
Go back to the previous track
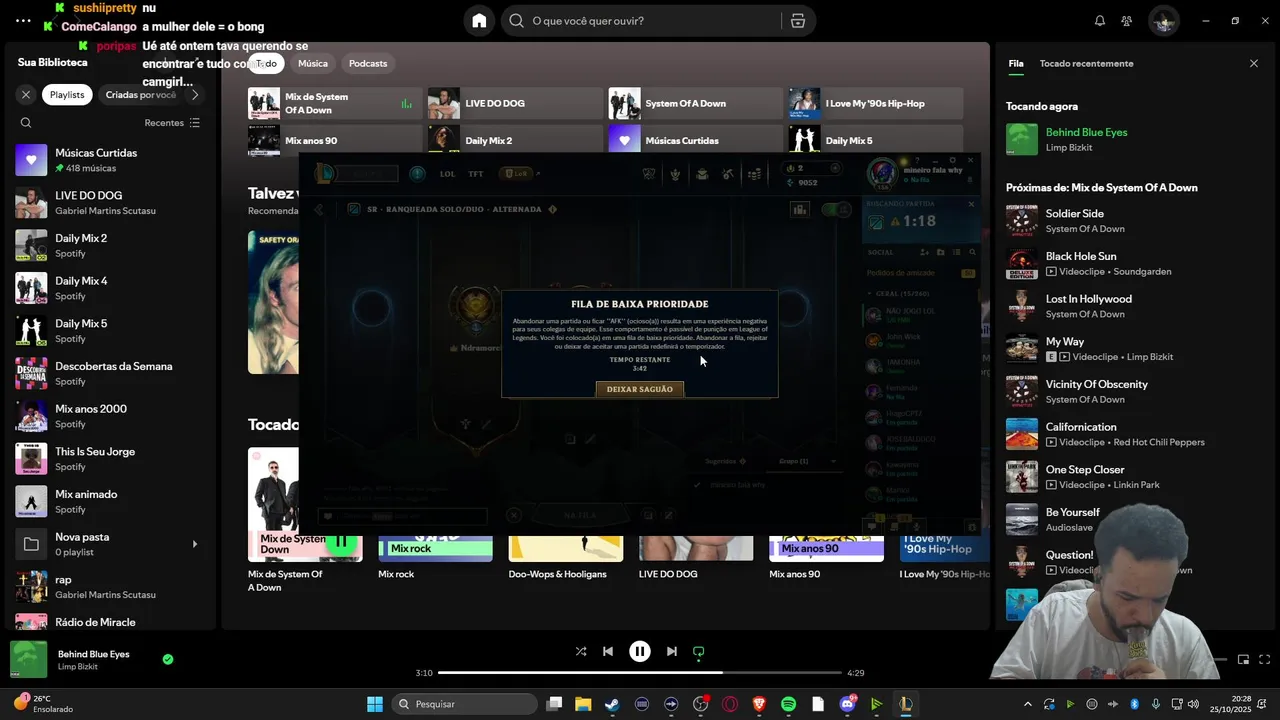click(608, 651)
